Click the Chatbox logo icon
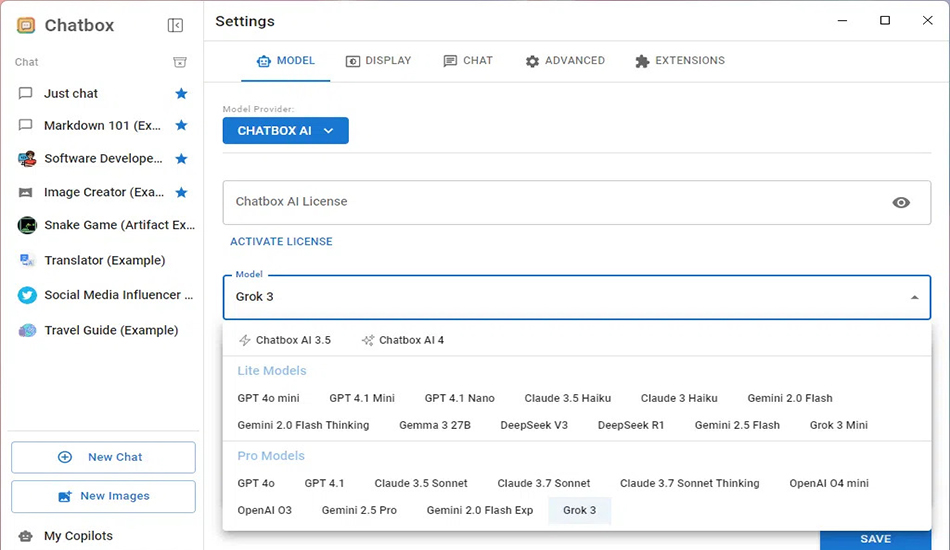 click(26, 25)
